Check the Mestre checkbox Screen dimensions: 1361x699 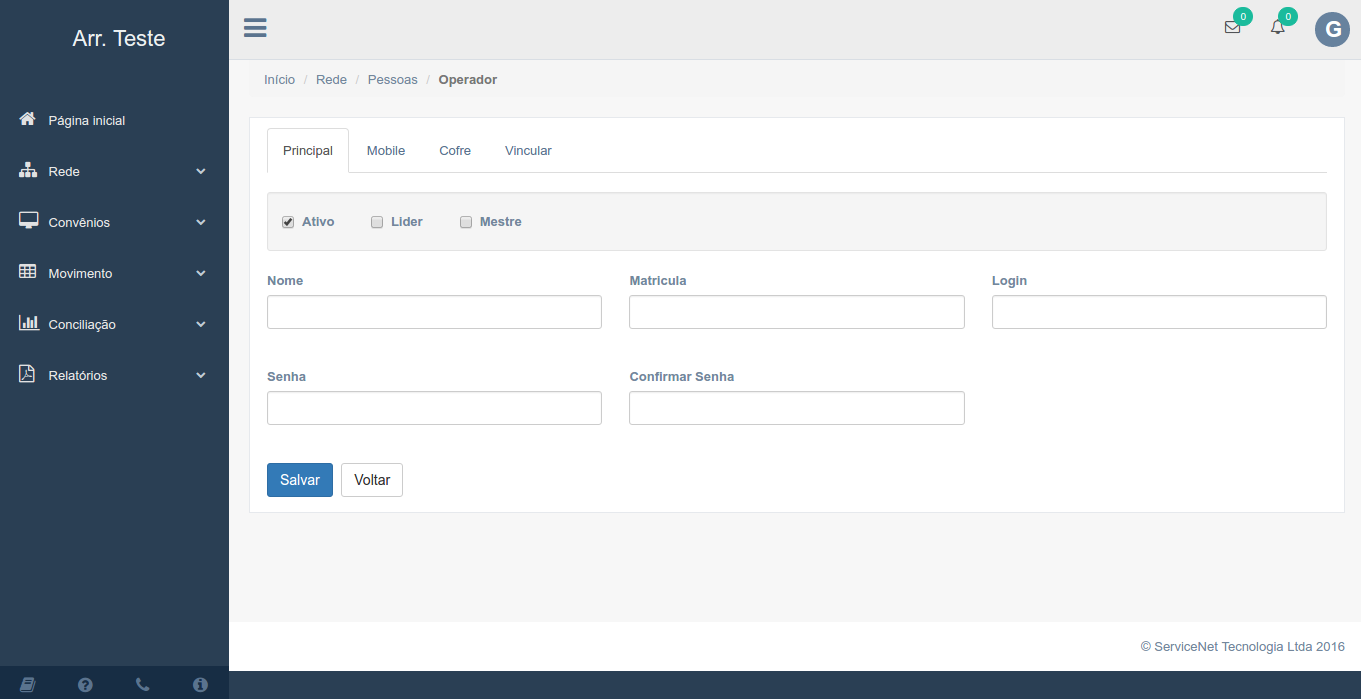[466, 222]
